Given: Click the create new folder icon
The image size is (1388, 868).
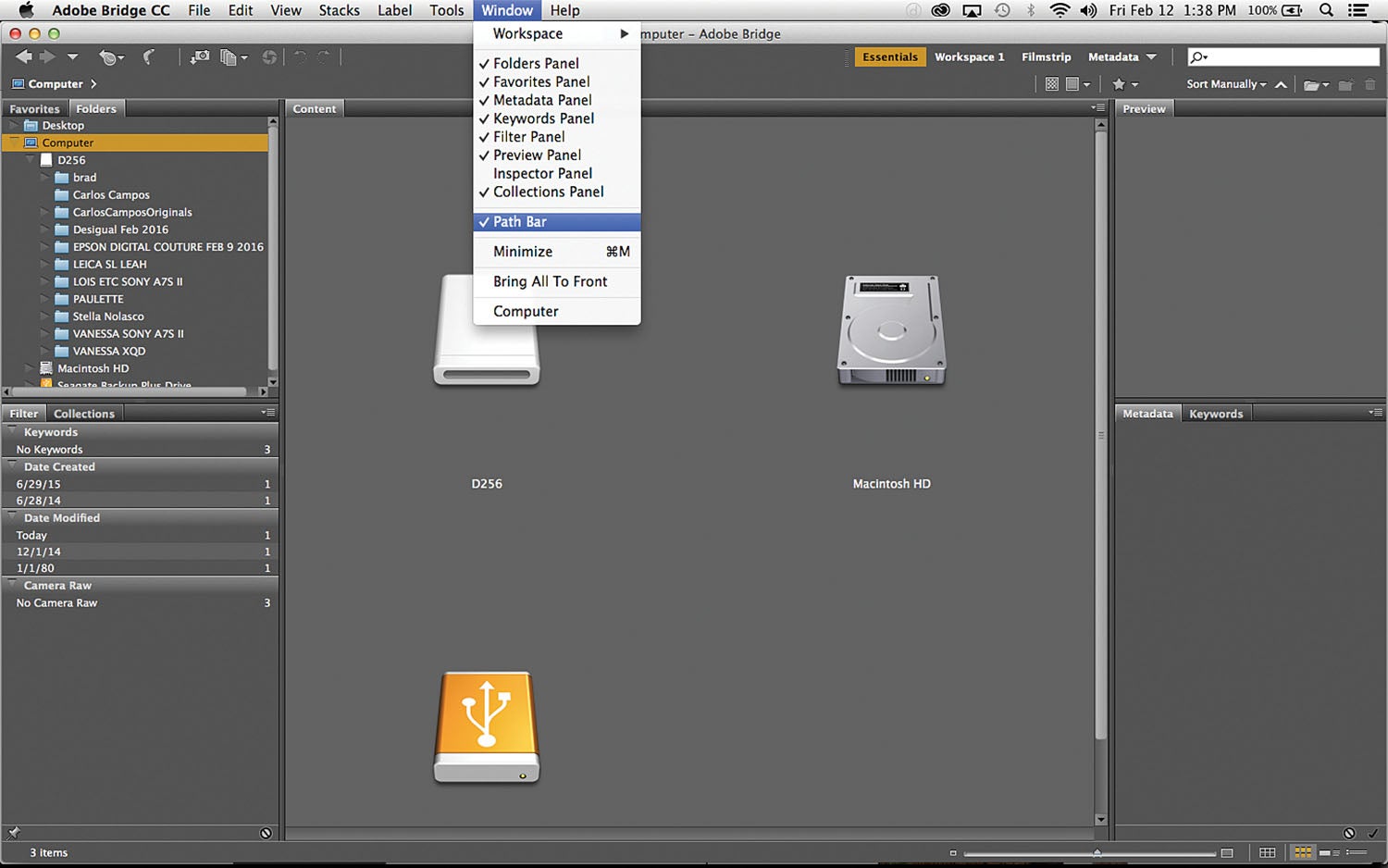Looking at the screenshot, I should pyautogui.click(x=1346, y=84).
